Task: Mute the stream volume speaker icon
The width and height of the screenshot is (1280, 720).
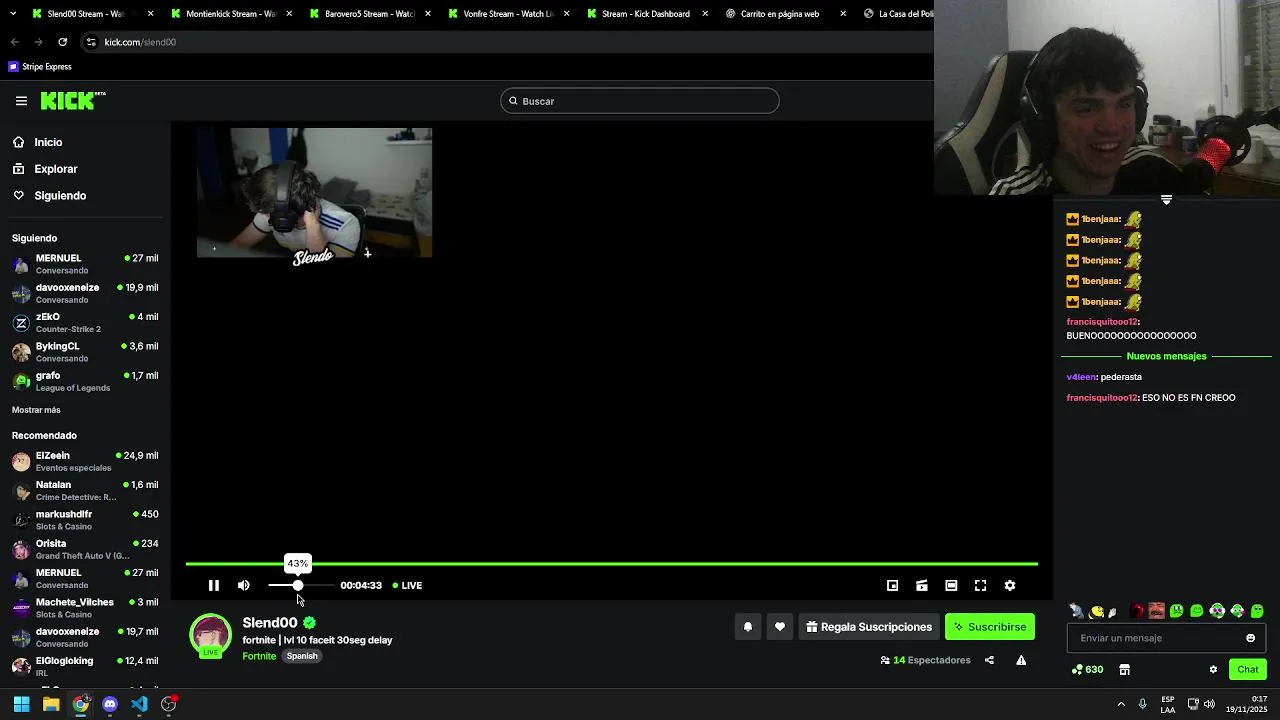Action: [244, 586]
